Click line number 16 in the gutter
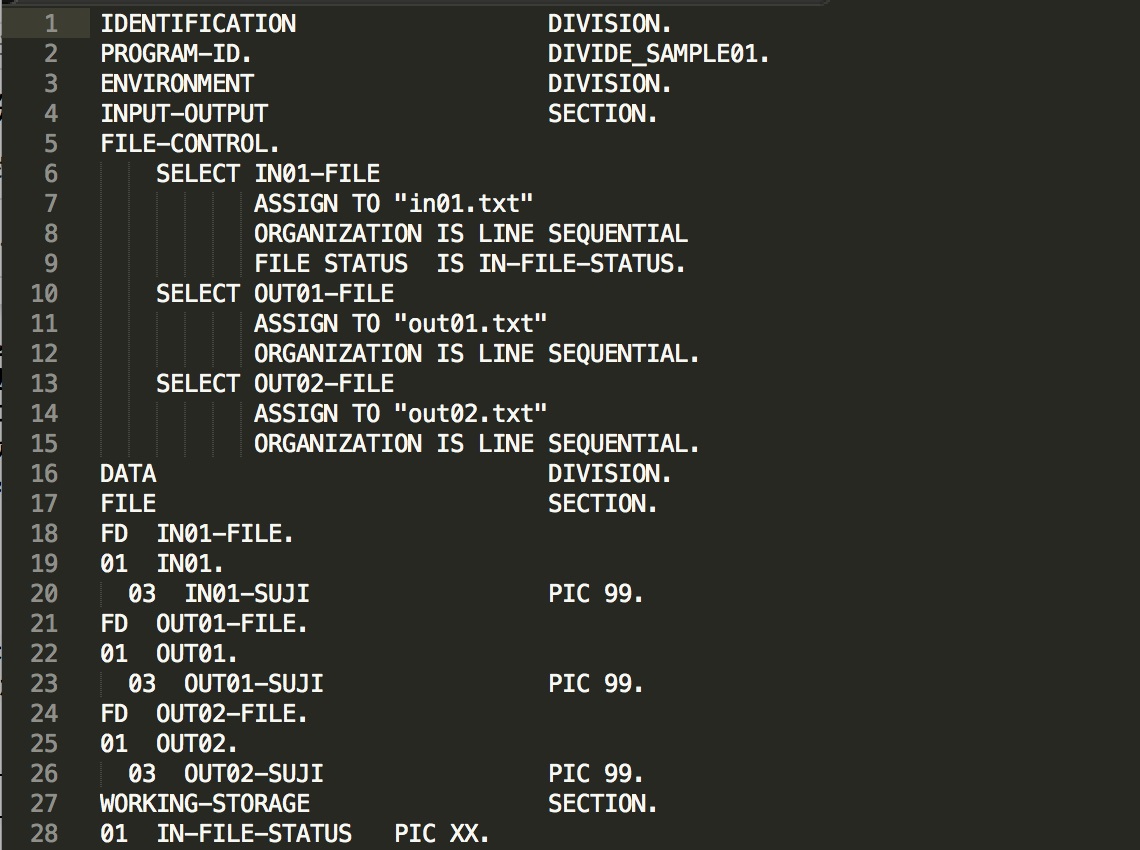The height and width of the screenshot is (850, 1140). [44, 474]
